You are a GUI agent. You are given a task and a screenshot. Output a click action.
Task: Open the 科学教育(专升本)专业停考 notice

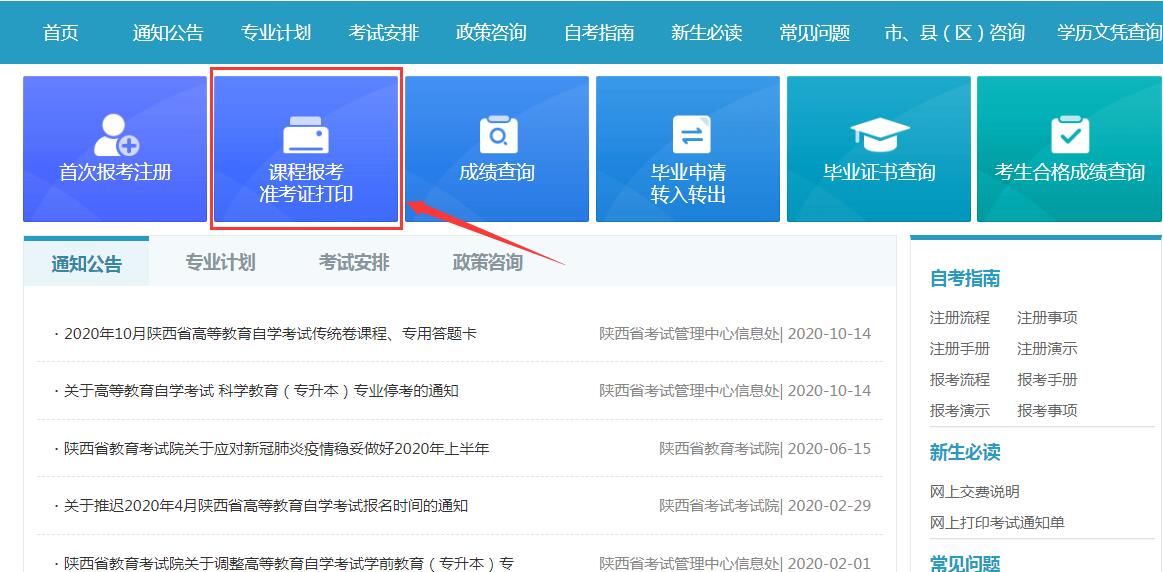click(x=261, y=391)
